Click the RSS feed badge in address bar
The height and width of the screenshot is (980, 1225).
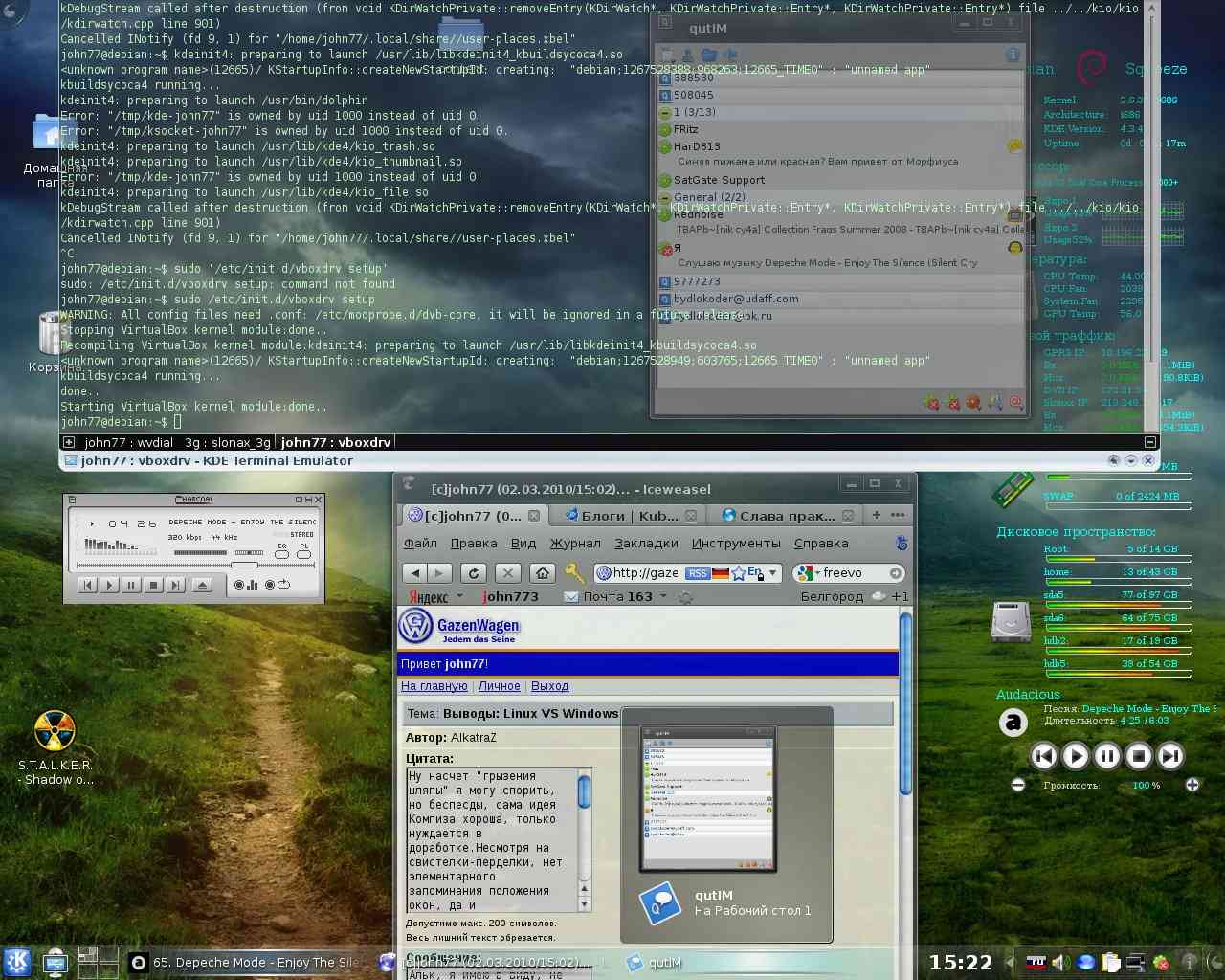(x=698, y=573)
